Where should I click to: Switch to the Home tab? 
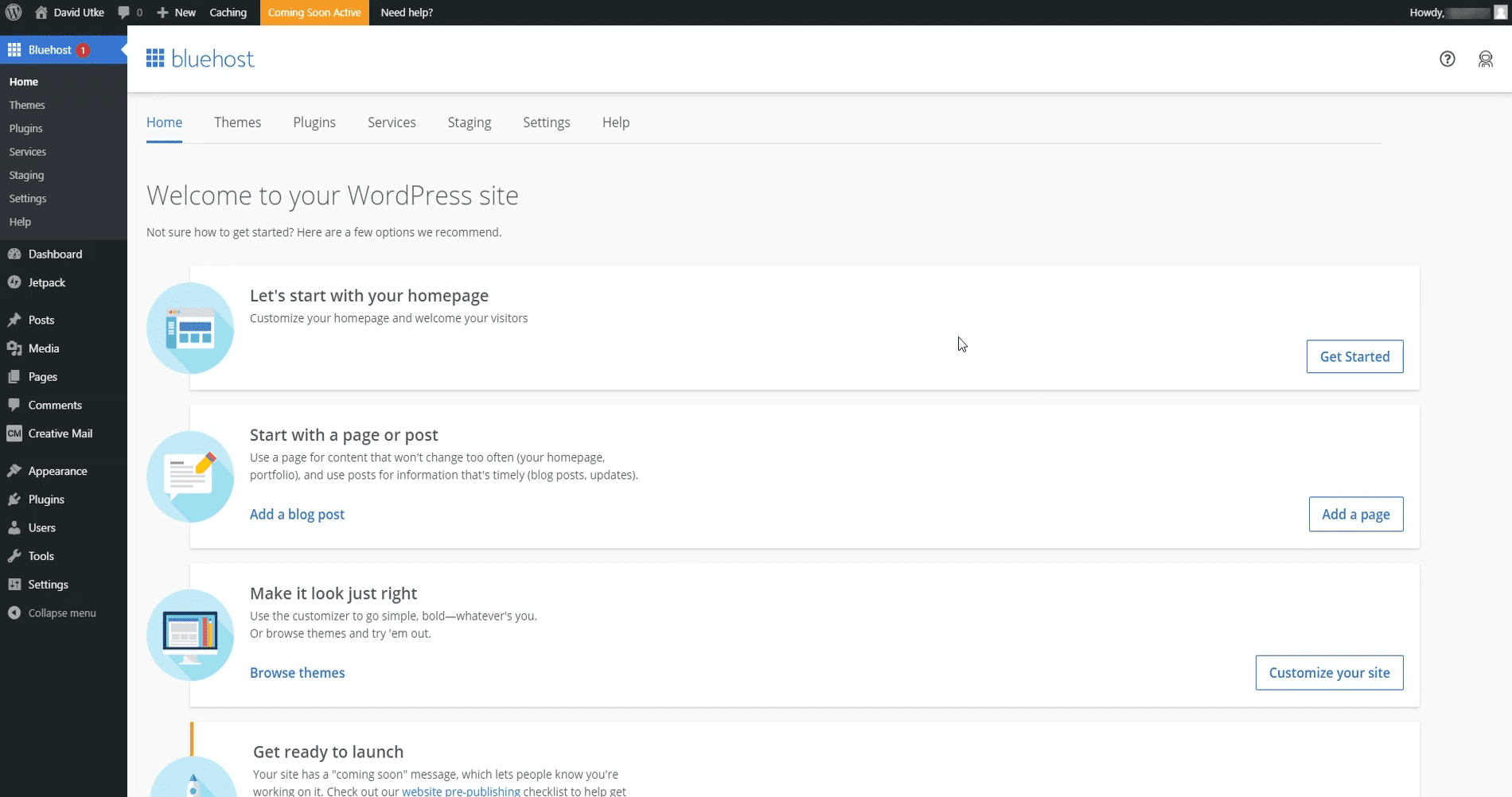[164, 122]
